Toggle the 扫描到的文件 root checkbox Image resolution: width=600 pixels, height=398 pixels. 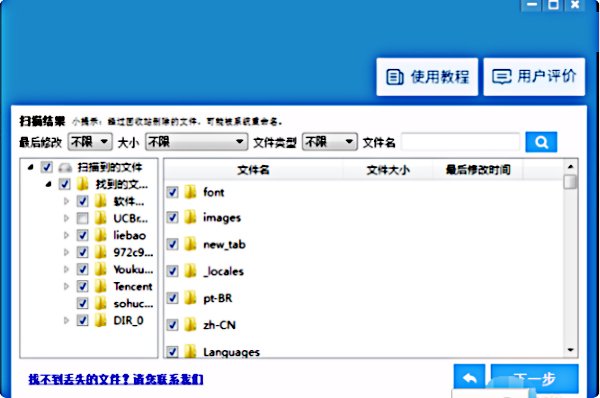[47, 167]
